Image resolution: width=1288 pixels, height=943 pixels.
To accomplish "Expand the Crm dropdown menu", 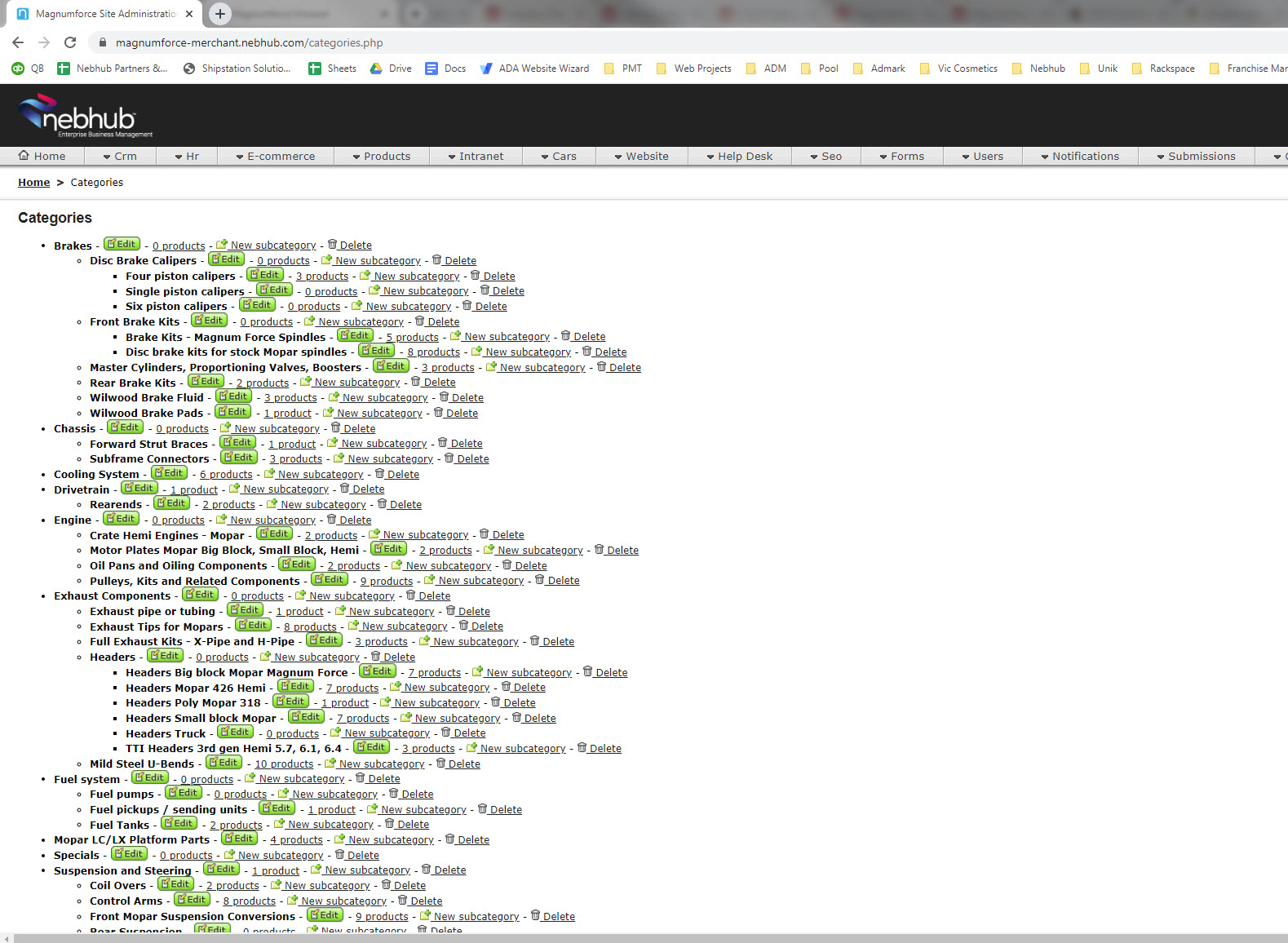I will pos(120,156).
